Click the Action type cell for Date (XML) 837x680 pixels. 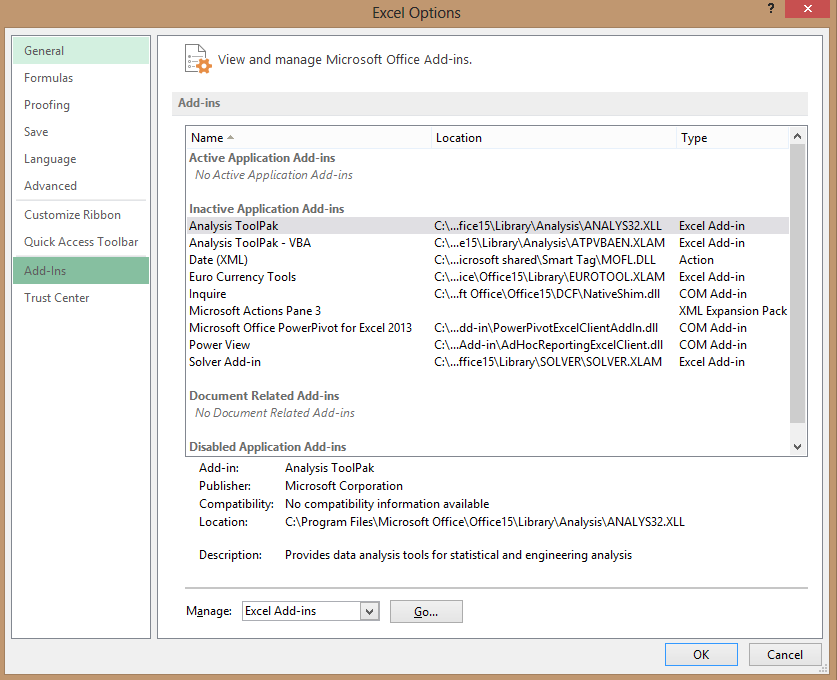(696, 260)
